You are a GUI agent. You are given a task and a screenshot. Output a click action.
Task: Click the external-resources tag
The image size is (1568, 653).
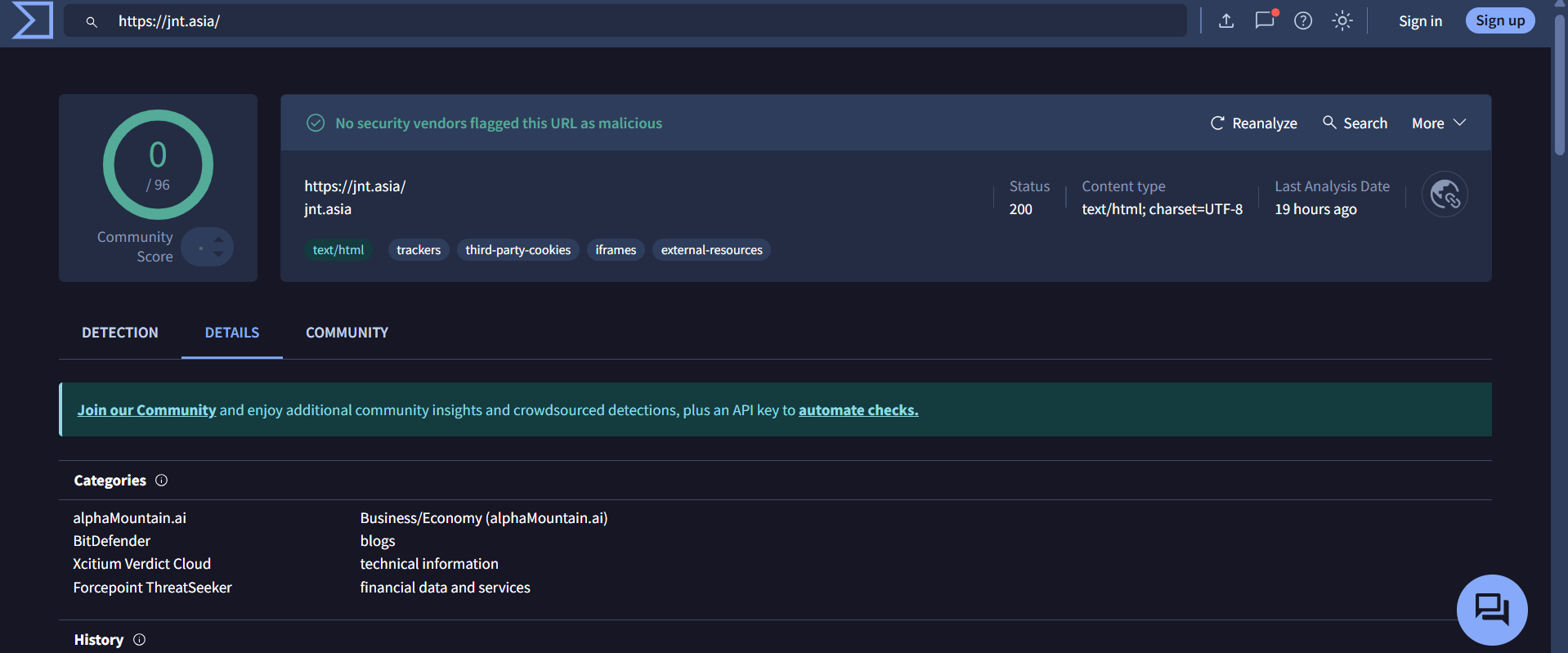(x=712, y=250)
